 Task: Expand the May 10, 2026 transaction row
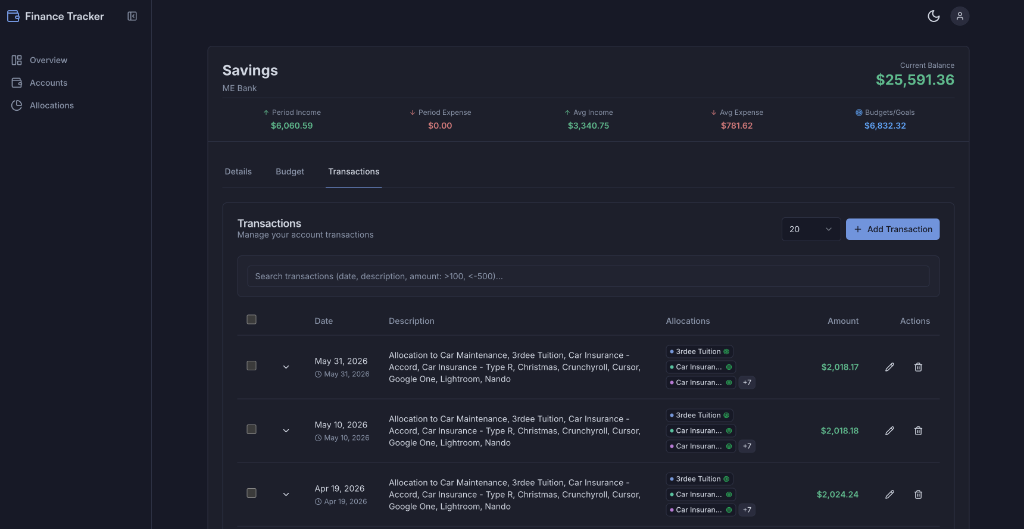(286, 430)
